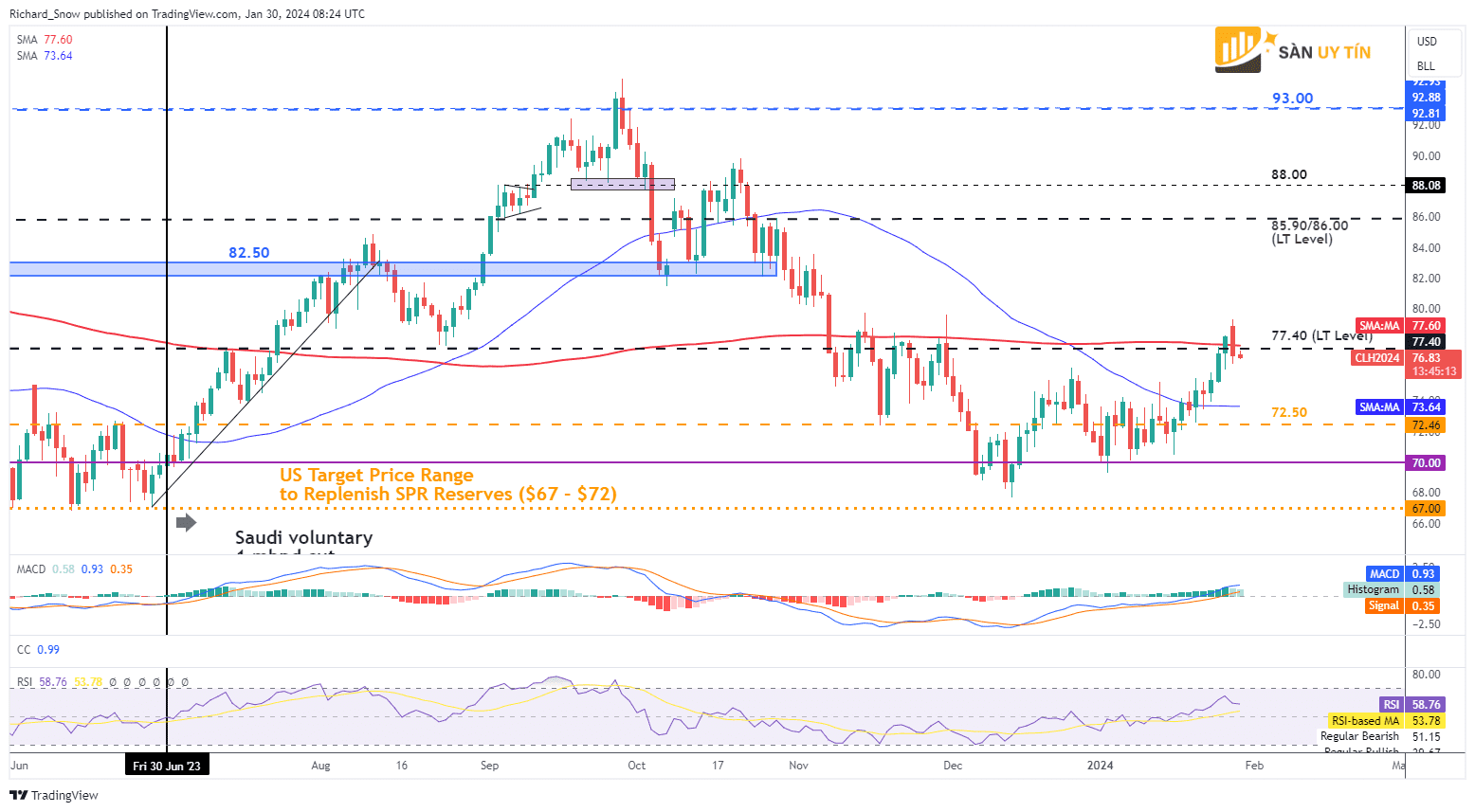Click the 92.88 price axis tag
Viewport: 1475px width, 812px height.
[1426, 98]
